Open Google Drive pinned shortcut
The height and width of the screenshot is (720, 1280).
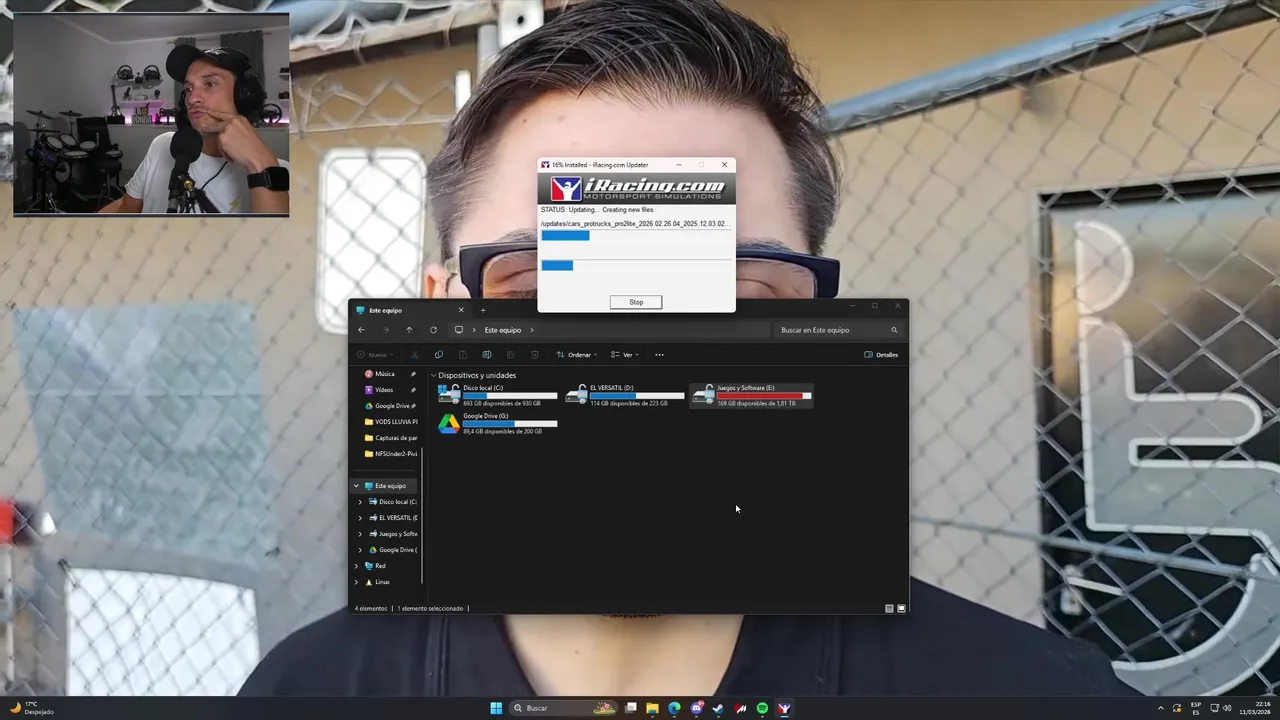pyautogui.click(x=390, y=406)
